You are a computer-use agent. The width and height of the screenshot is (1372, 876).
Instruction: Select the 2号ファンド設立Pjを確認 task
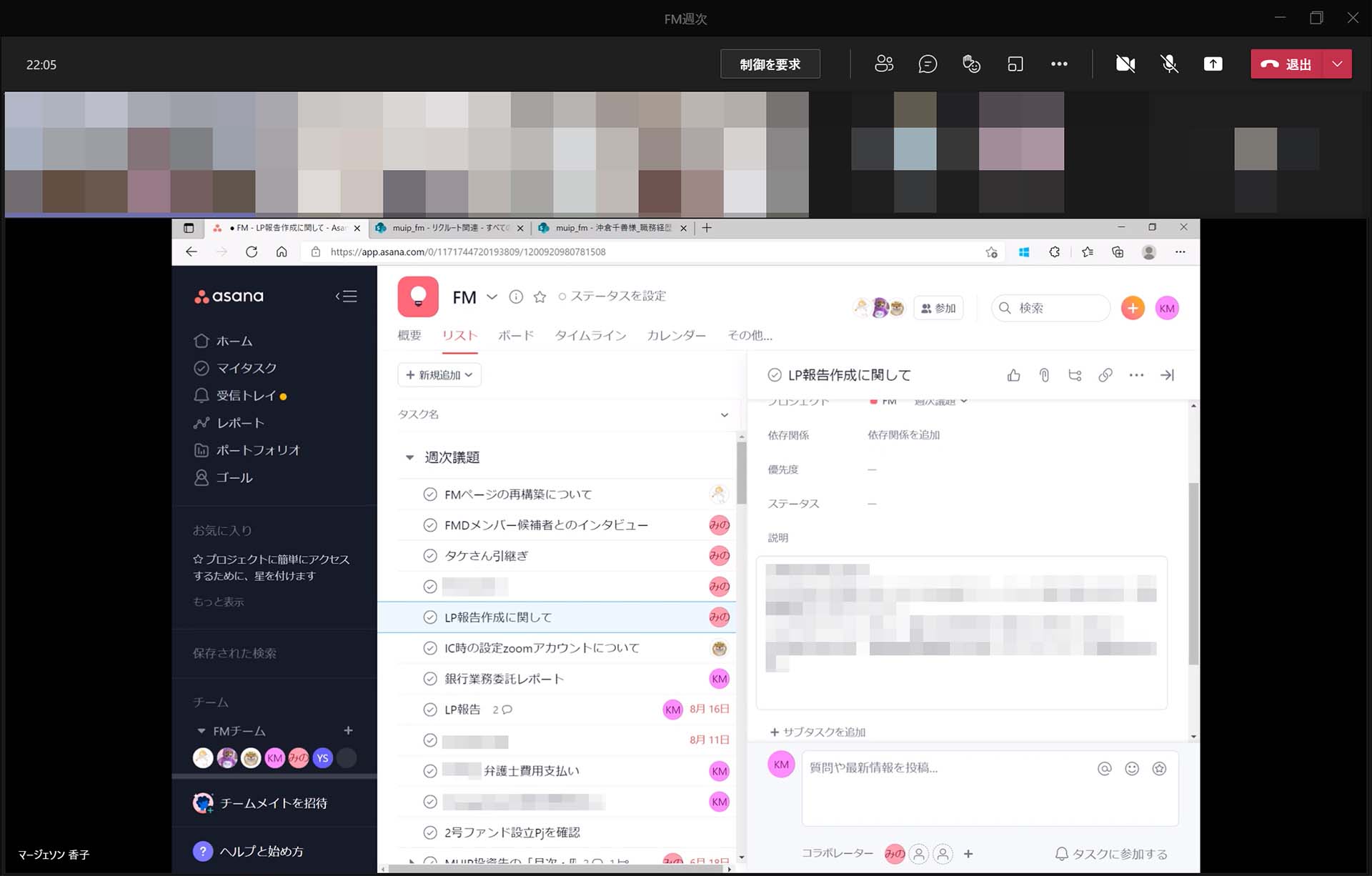tap(512, 832)
